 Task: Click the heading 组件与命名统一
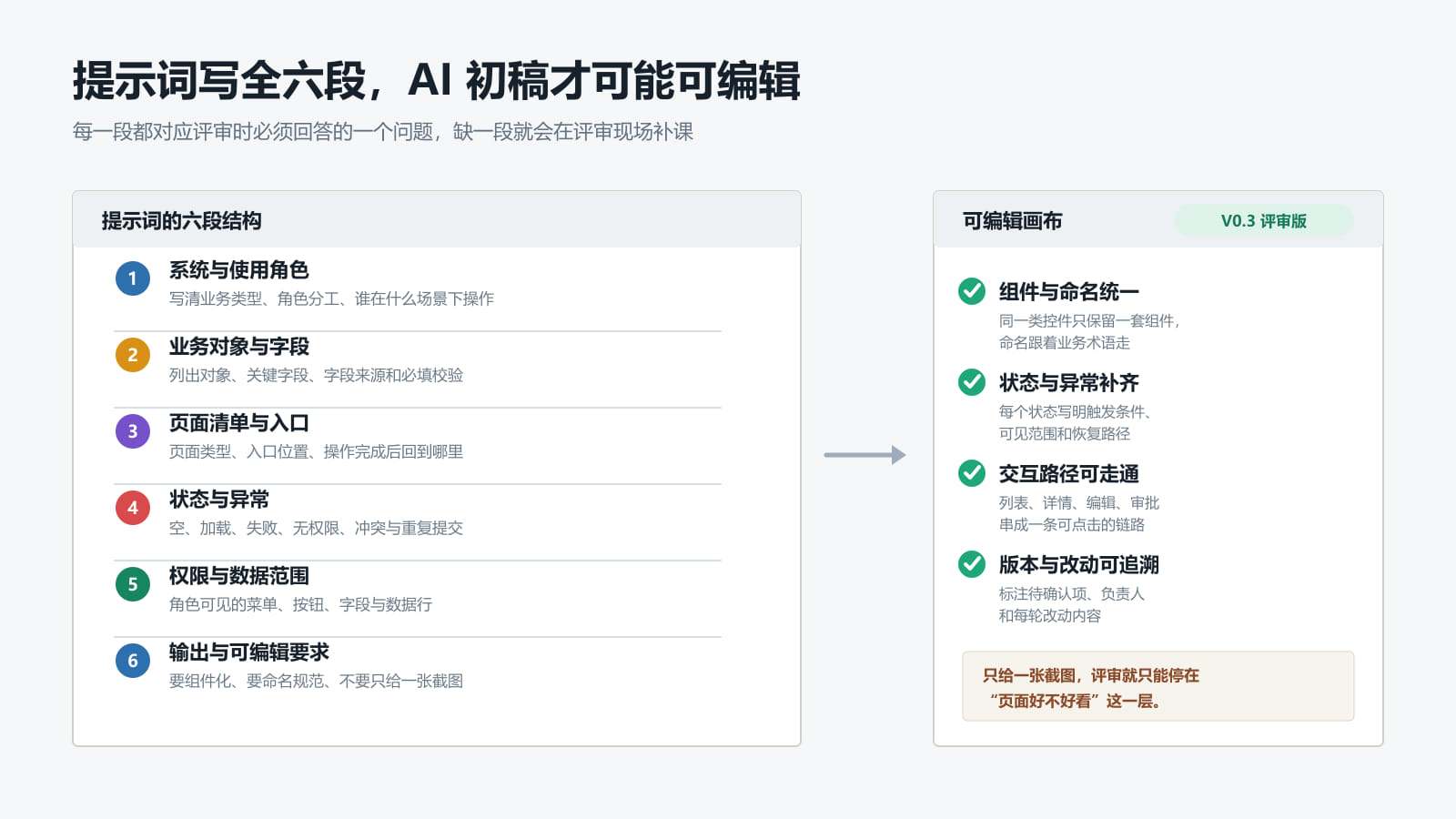click(1069, 292)
